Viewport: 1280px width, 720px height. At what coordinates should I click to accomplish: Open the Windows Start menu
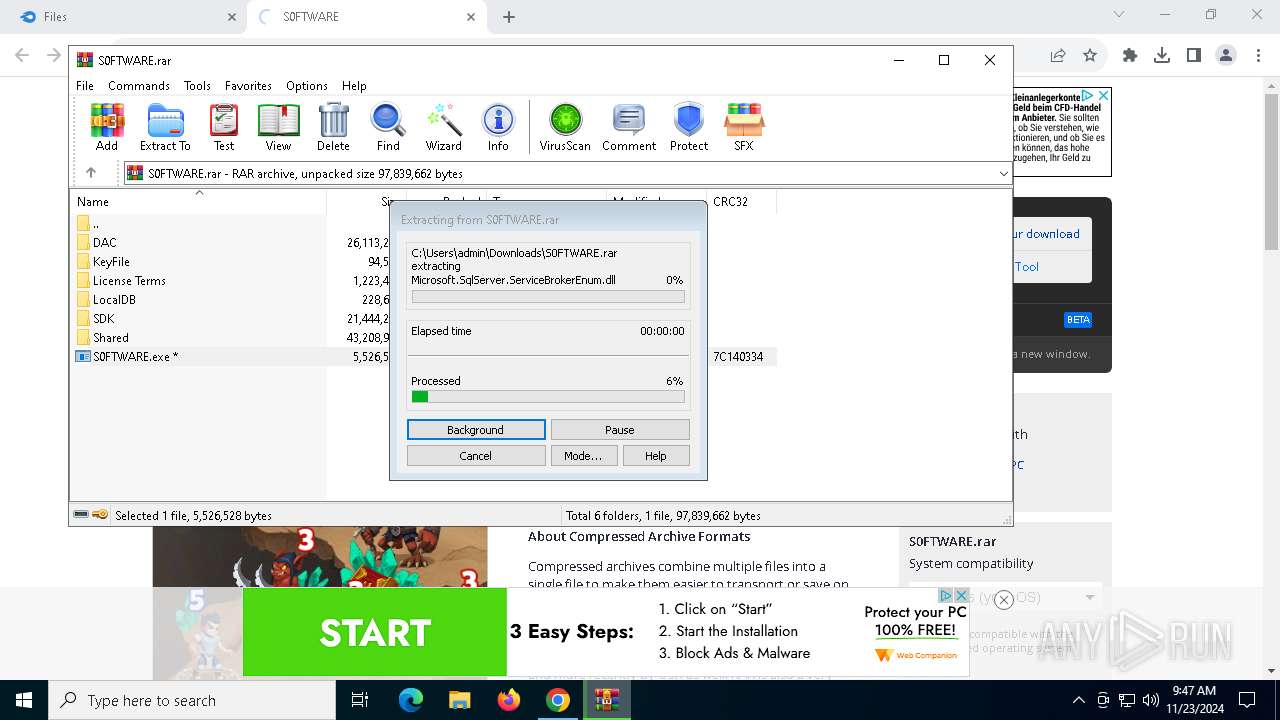[24, 700]
